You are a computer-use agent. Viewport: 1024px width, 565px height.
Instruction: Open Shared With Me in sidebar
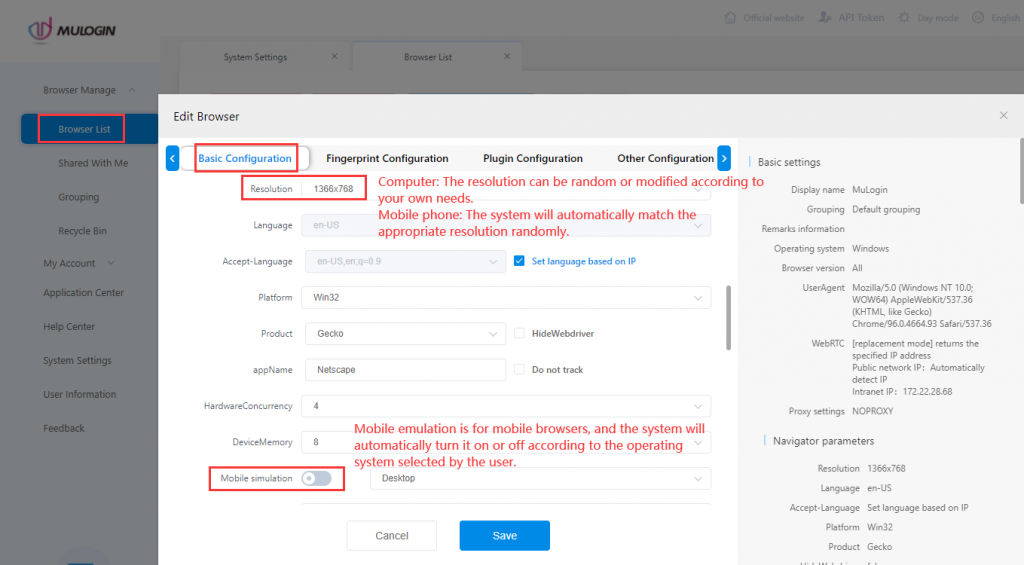[93, 163]
